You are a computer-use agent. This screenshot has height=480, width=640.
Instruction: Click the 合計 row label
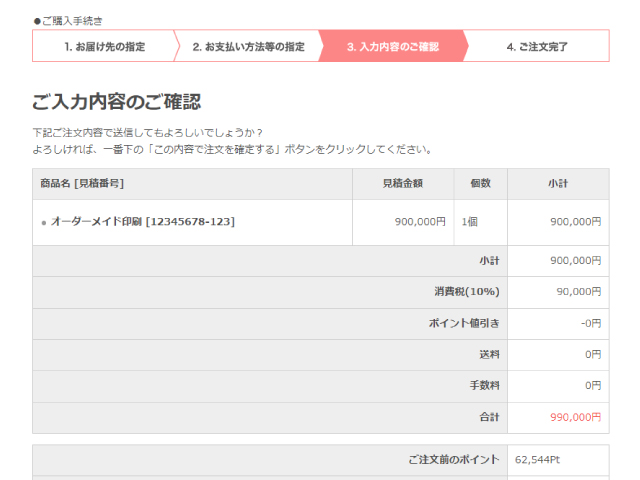click(x=489, y=417)
